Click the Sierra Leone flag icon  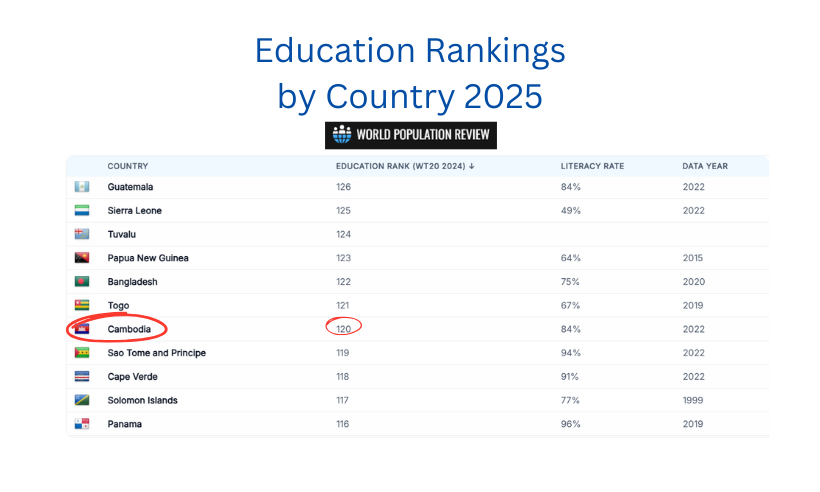click(x=82, y=210)
